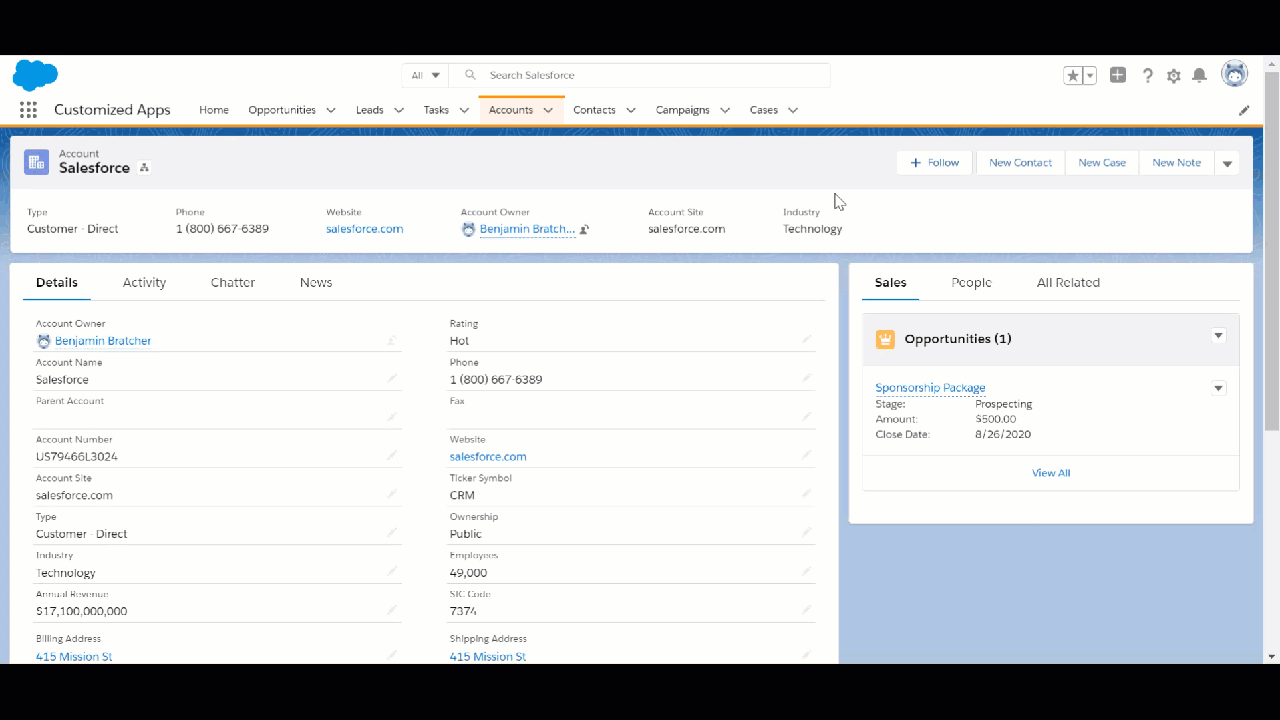This screenshot has height=720, width=1280.
Task: Edit the Fax field via pencil icon
Action: 806,417
